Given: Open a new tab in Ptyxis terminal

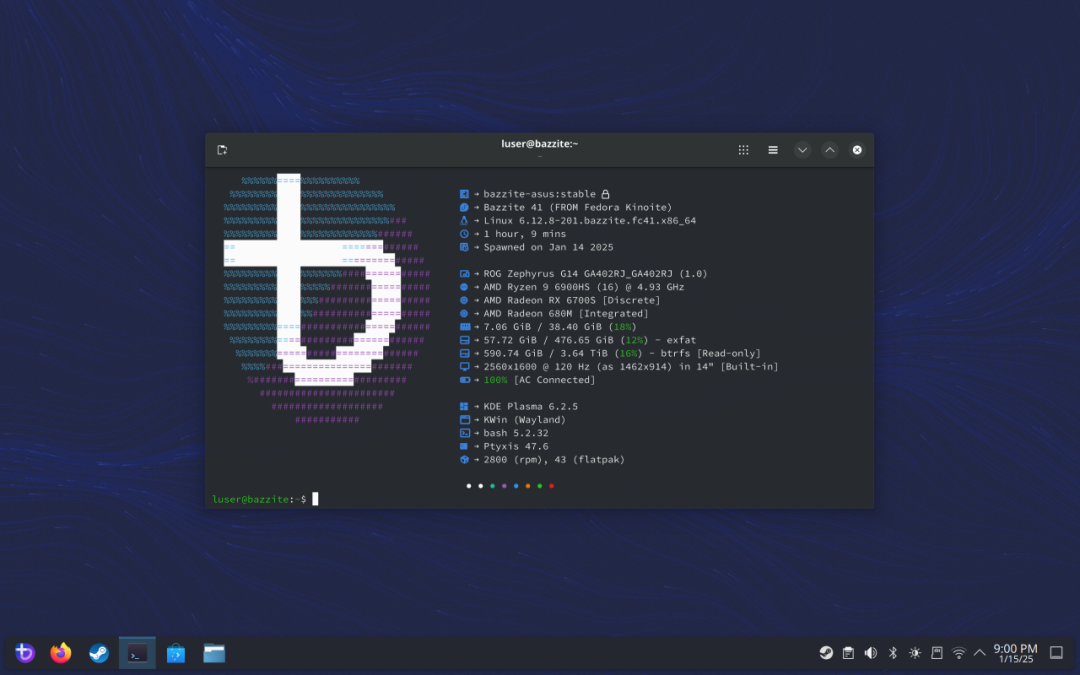Looking at the screenshot, I should pyautogui.click(x=222, y=150).
